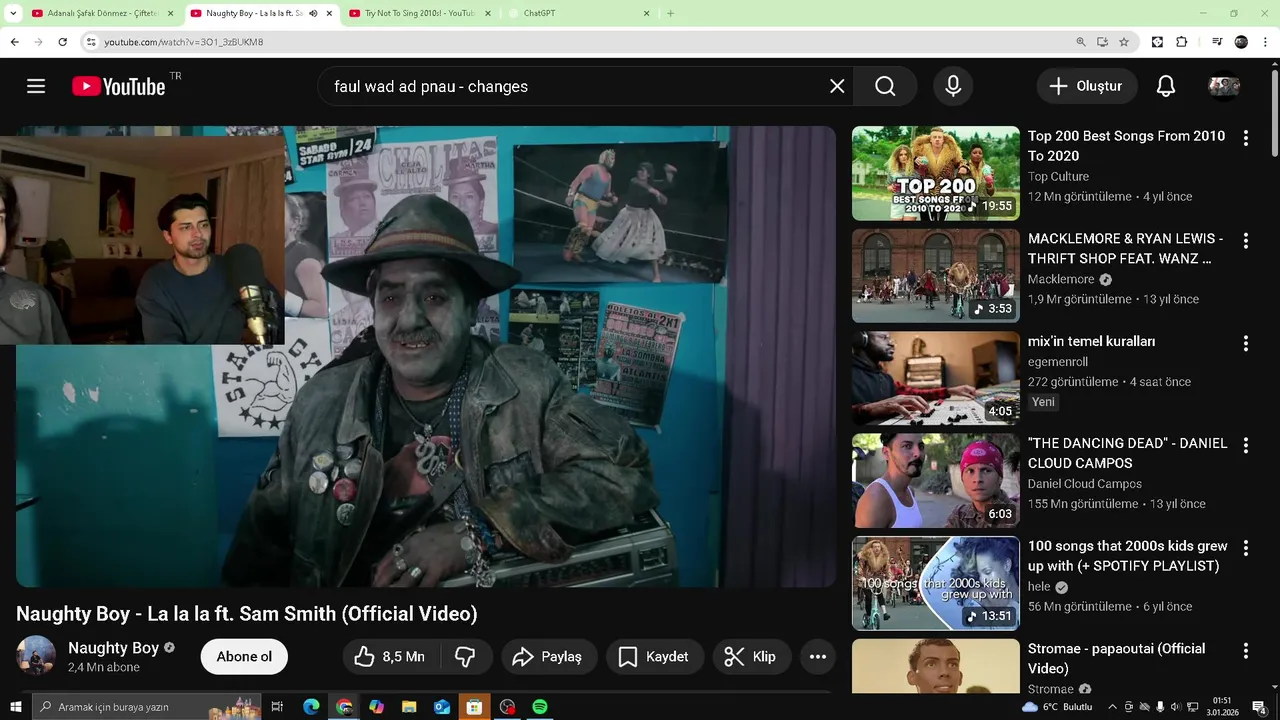This screenshot has height=720, width=1280.
Task: Create a clip with the Klip button
Action: [x=751, y=657]
